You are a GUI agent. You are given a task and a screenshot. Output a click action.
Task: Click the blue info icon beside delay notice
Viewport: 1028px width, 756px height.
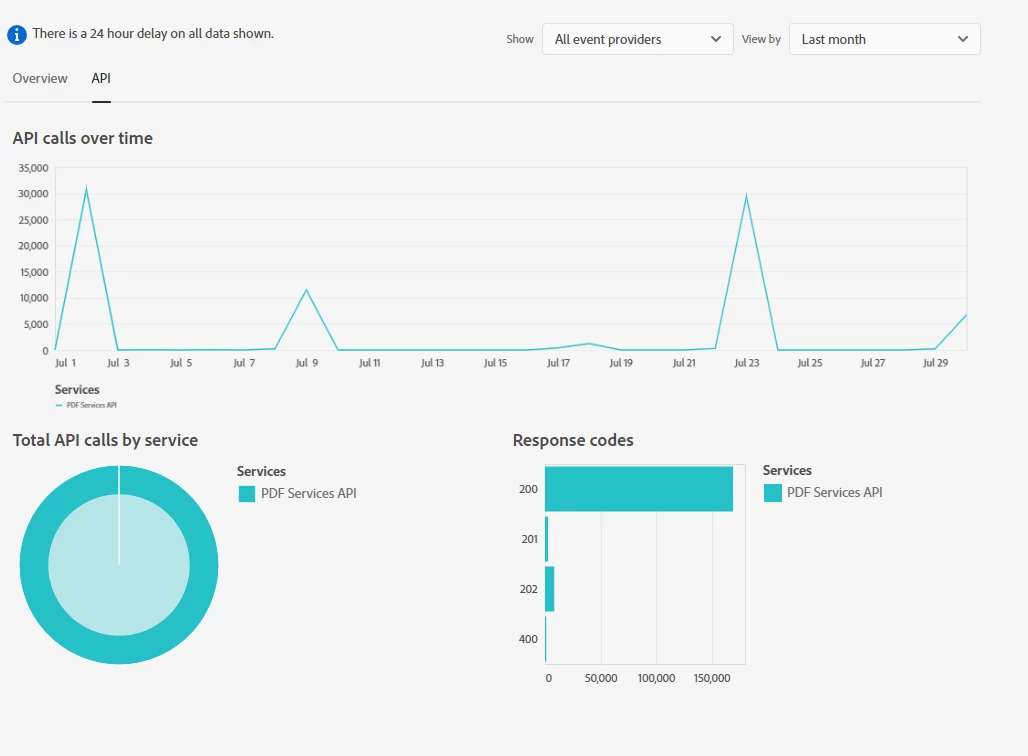(x=16, y=34)
